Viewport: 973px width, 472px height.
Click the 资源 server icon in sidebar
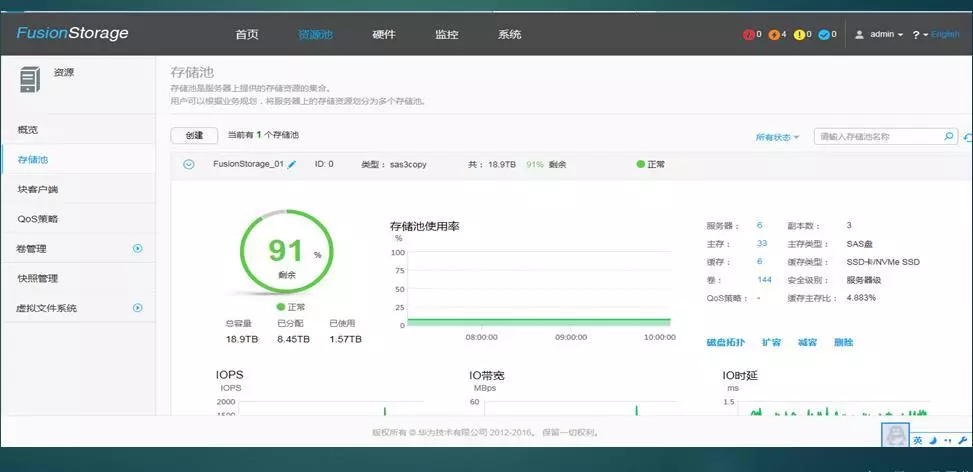coord(31,79)
